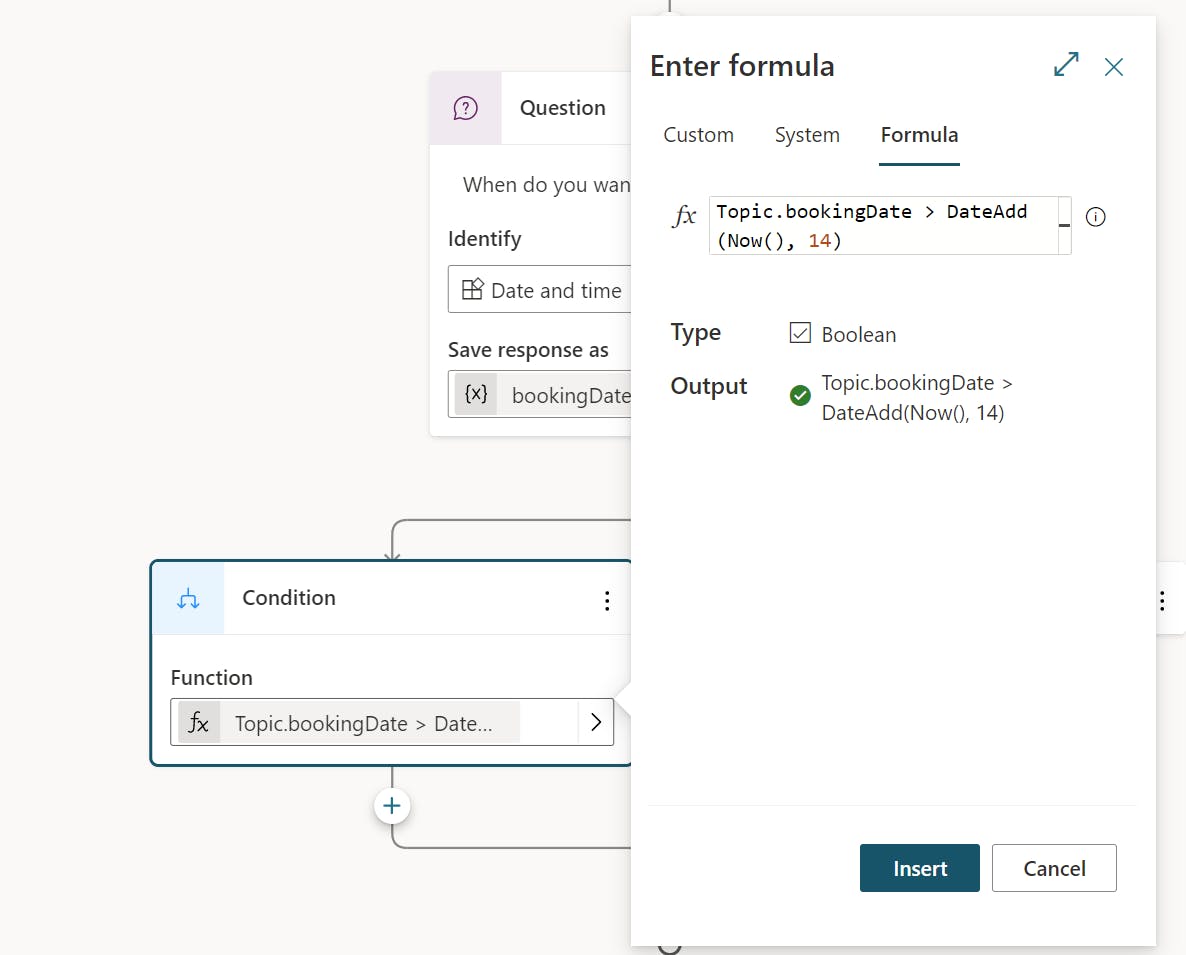Viewport: 1186px width, 955px height.
Task: Select the Formula tab
Action: [x=918, y=135]
